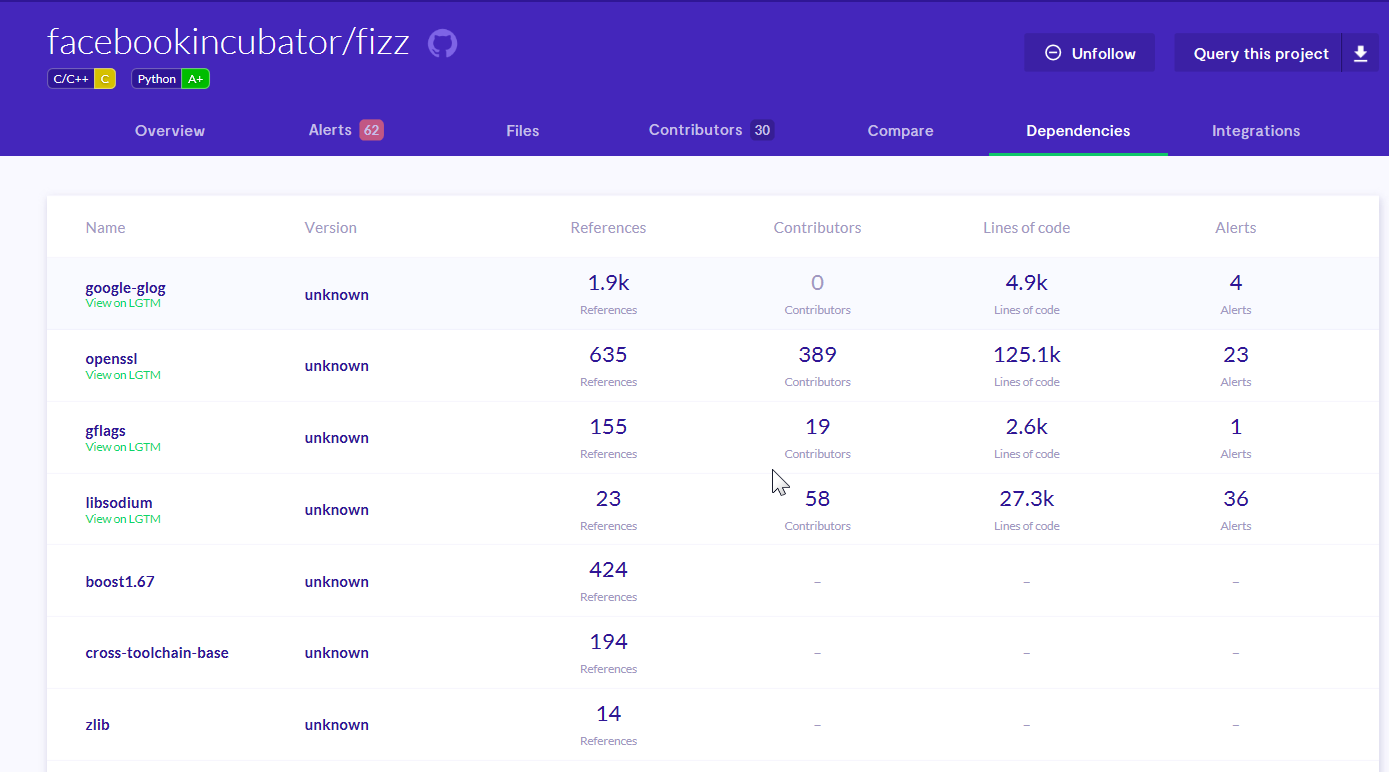Open the GitHub repository icon
Viewport: 1389px width, 772px height.
[x=442, y=43]
